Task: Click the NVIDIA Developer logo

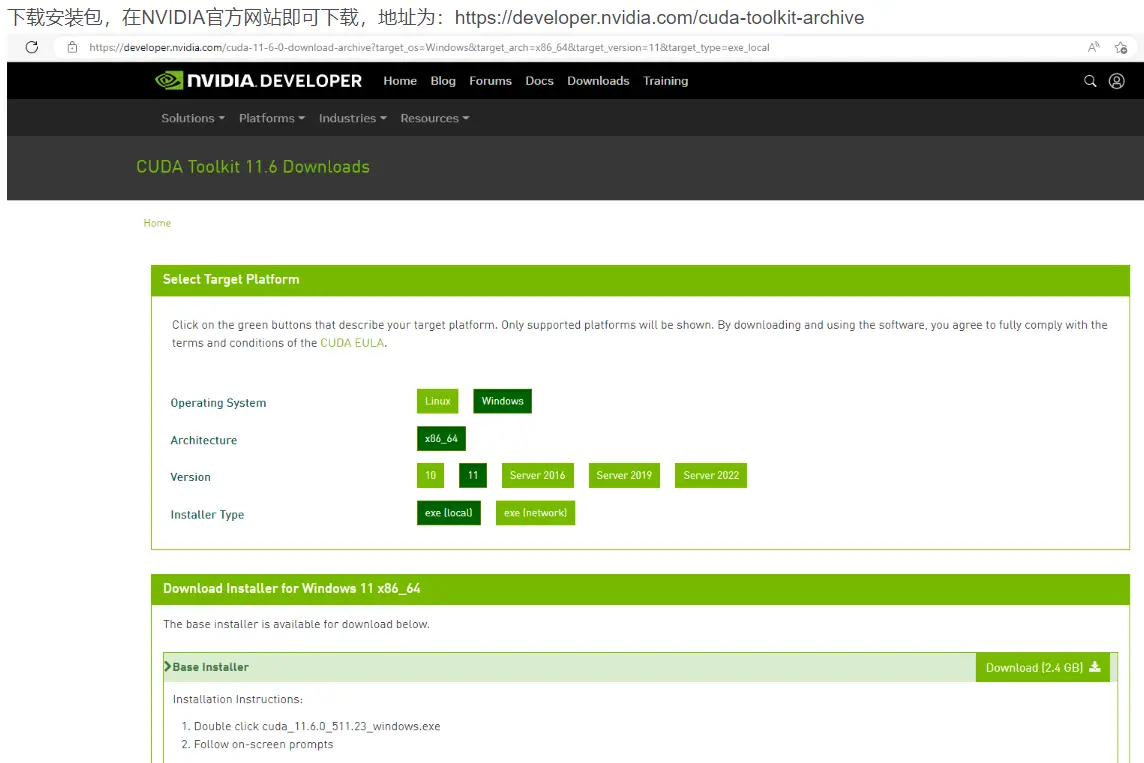Action: pos(258,80)
